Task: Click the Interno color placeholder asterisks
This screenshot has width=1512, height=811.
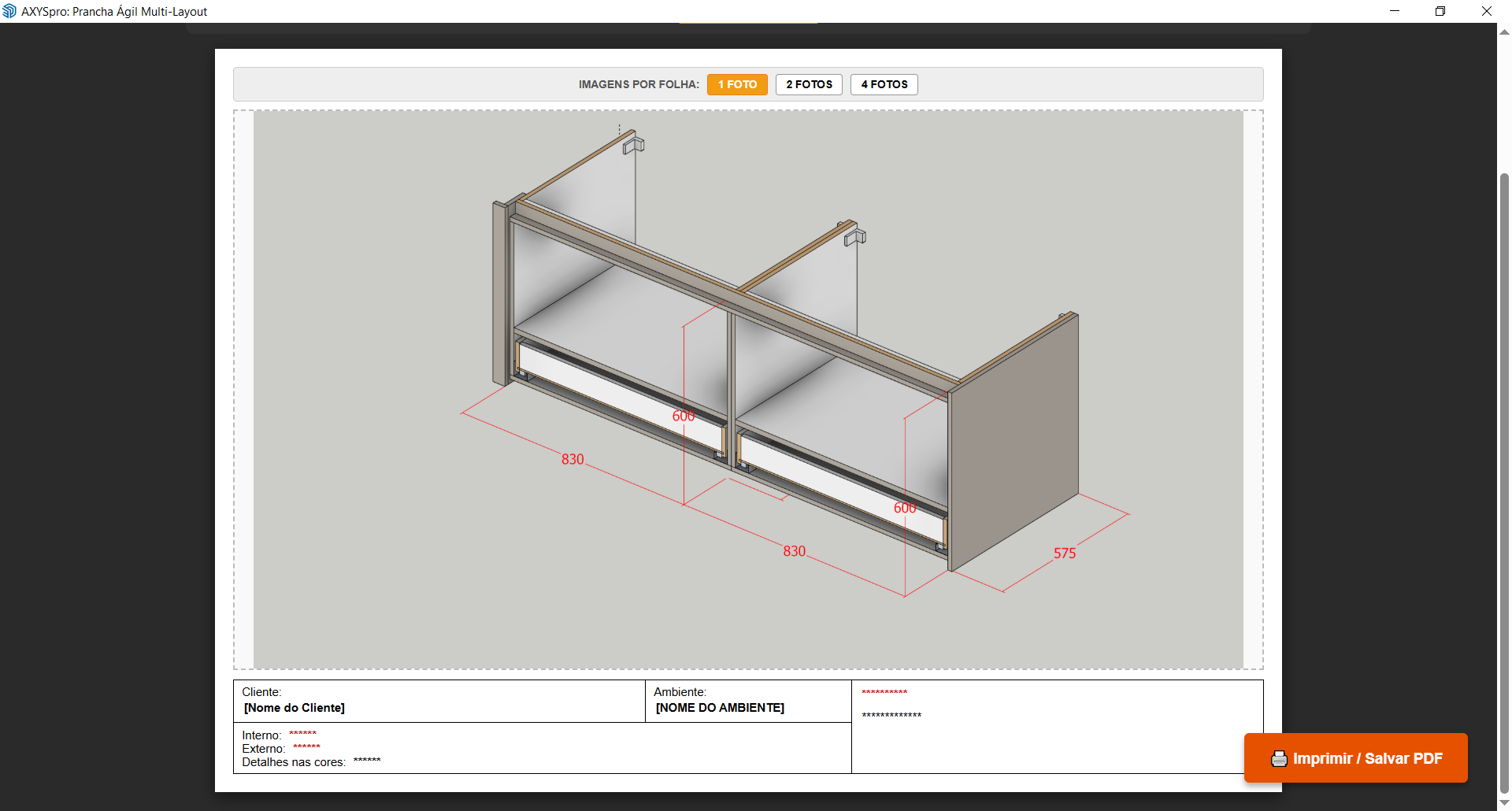Action: [x=303, y=734]
